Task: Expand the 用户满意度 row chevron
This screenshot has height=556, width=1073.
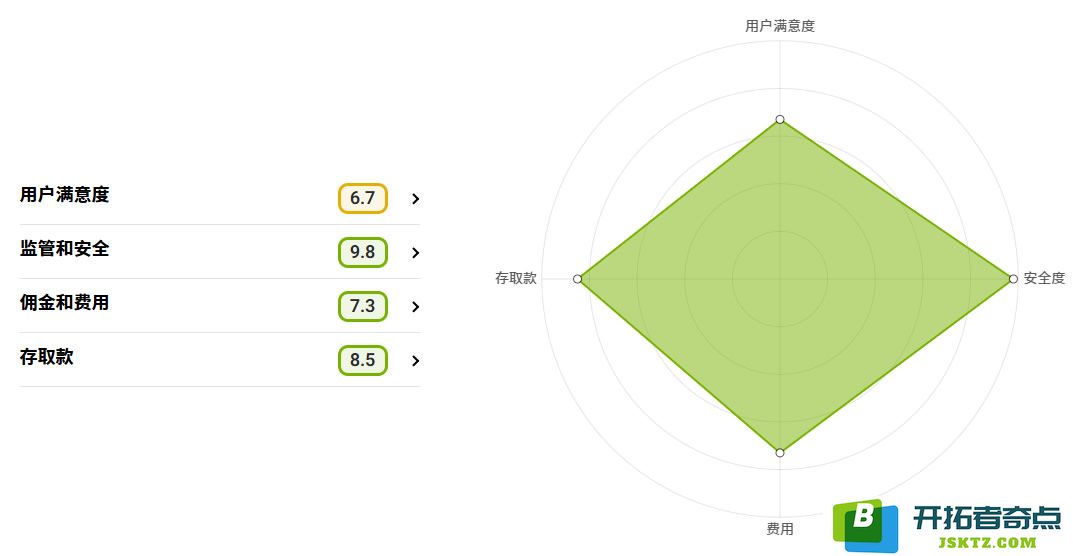Action: tap(415, 199)
